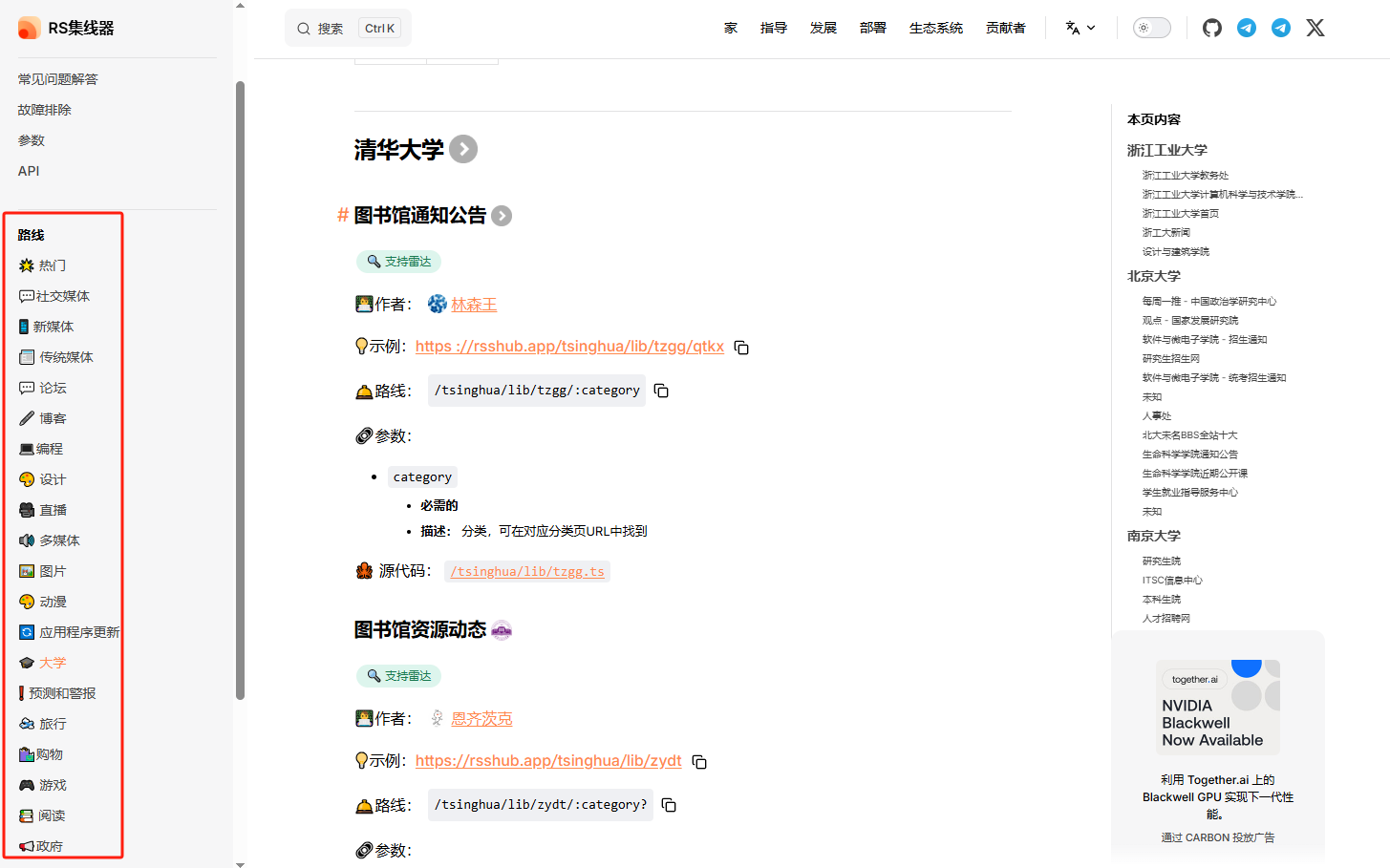Open the 生态系统 menu item
Viewport: 1390px width, 868px height.
936,28
